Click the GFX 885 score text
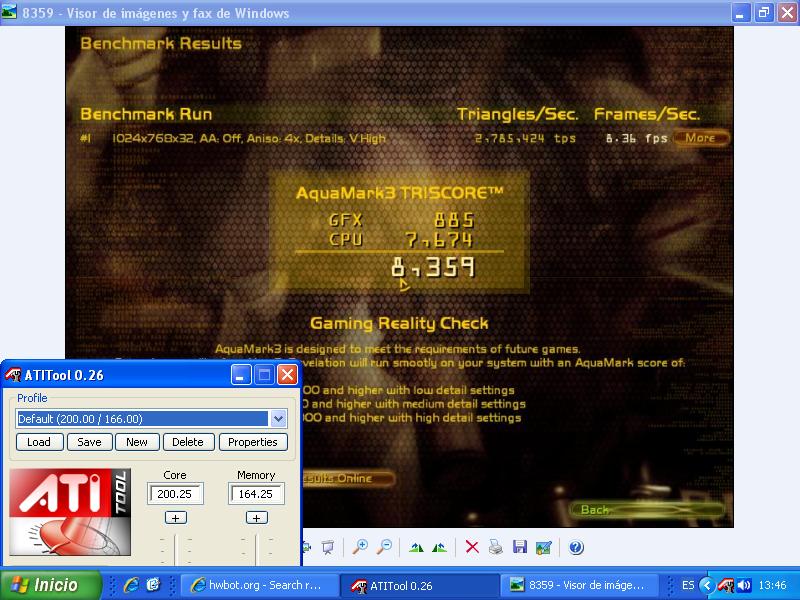The width and height of the screenshot is (800, 600). (402, 220)
